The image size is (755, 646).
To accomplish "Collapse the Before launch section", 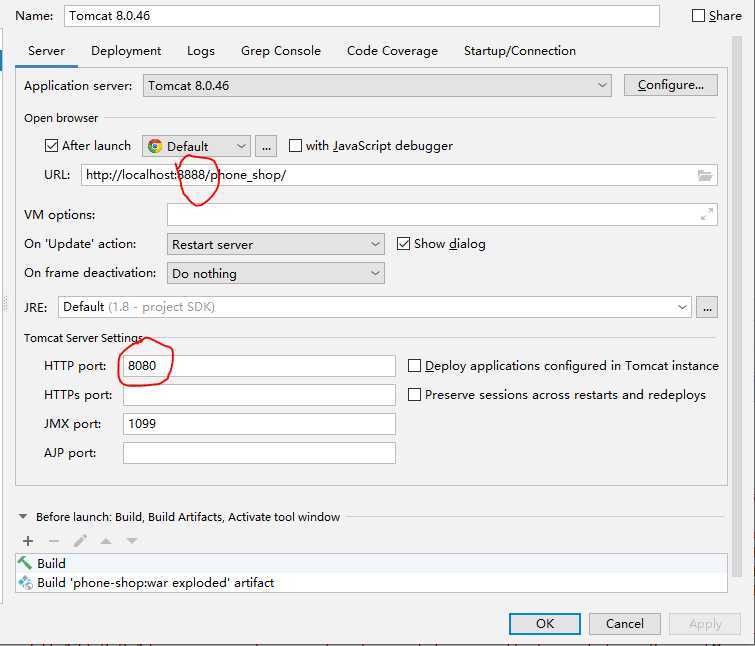I will point(22,517).
